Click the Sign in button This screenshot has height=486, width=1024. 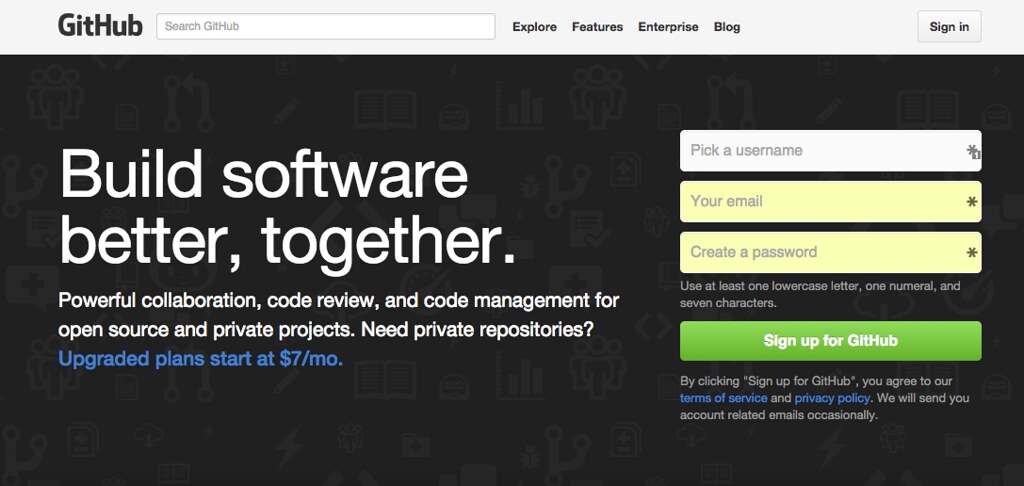pyautogui.click(x=949, y=27)
